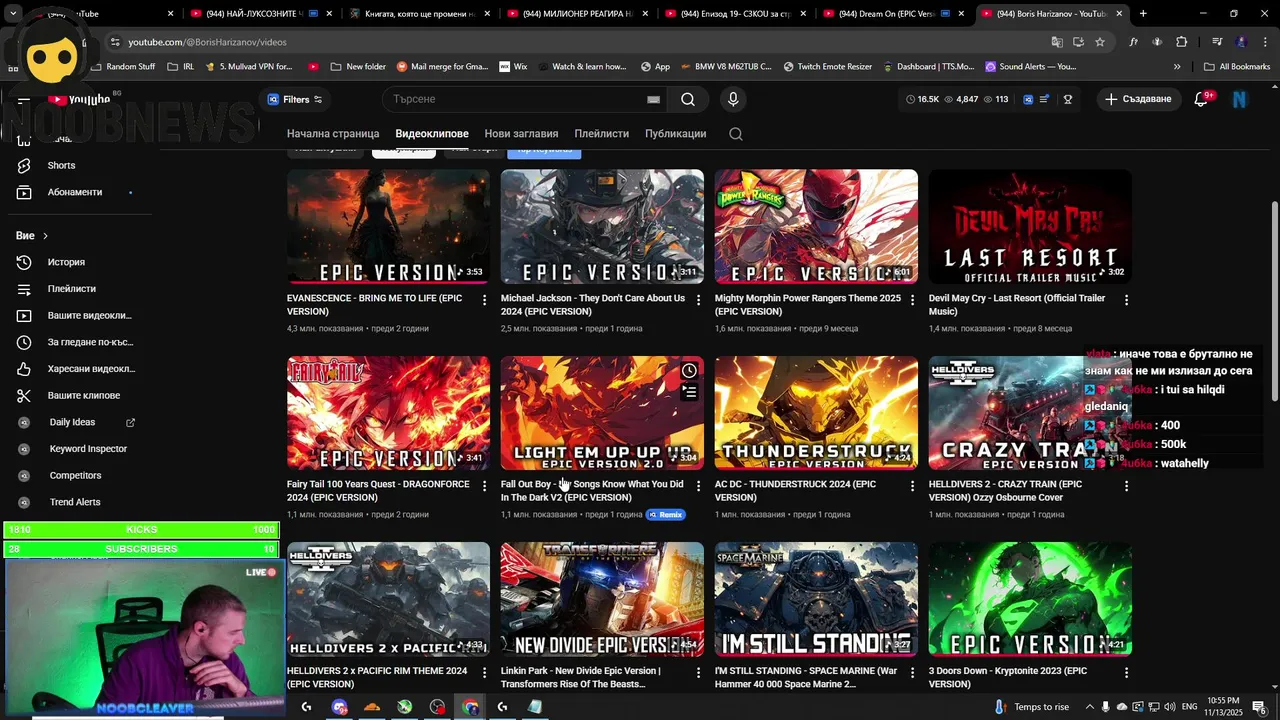Select the Видеоклипове tab
Screen dimensions: 1280x720
tap(432, 133)
